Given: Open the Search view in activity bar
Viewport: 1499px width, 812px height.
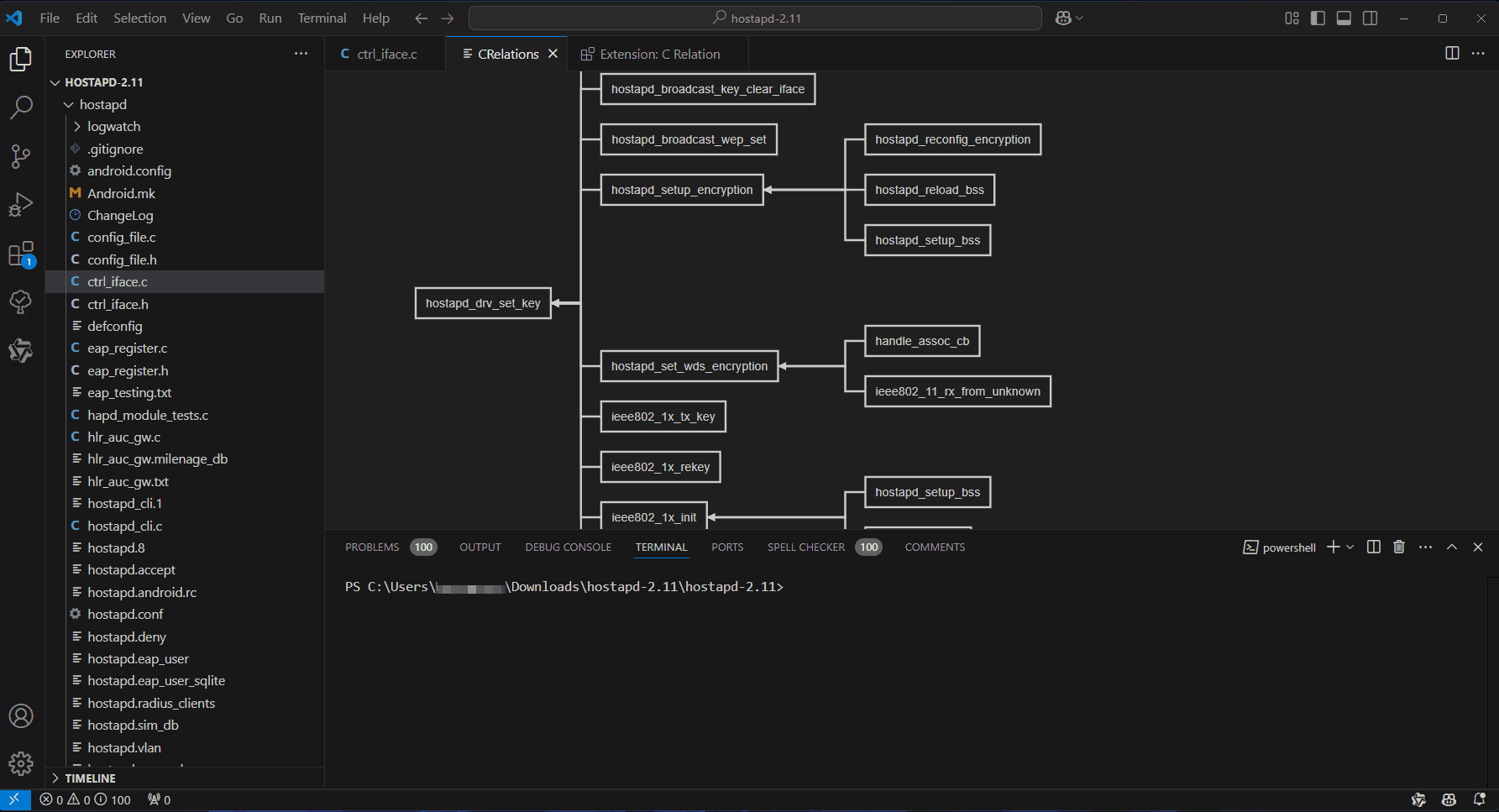Looking at the screenshot, I should click(21, 107).
